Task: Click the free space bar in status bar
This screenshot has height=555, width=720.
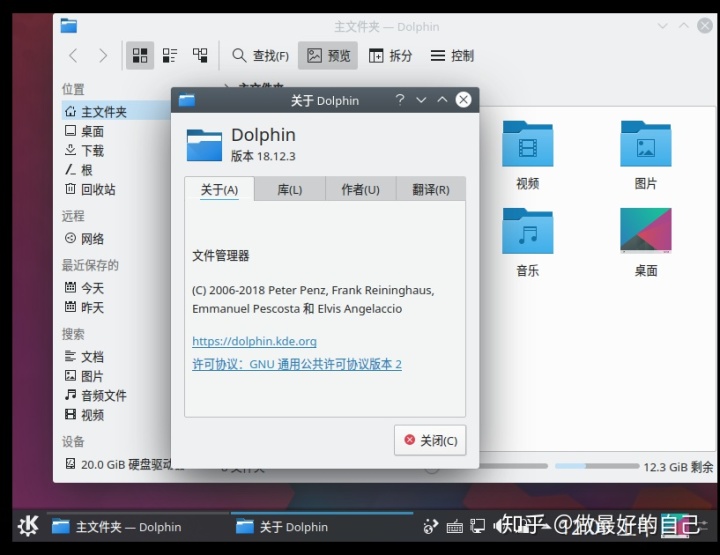Action: (x=597, y=466)
